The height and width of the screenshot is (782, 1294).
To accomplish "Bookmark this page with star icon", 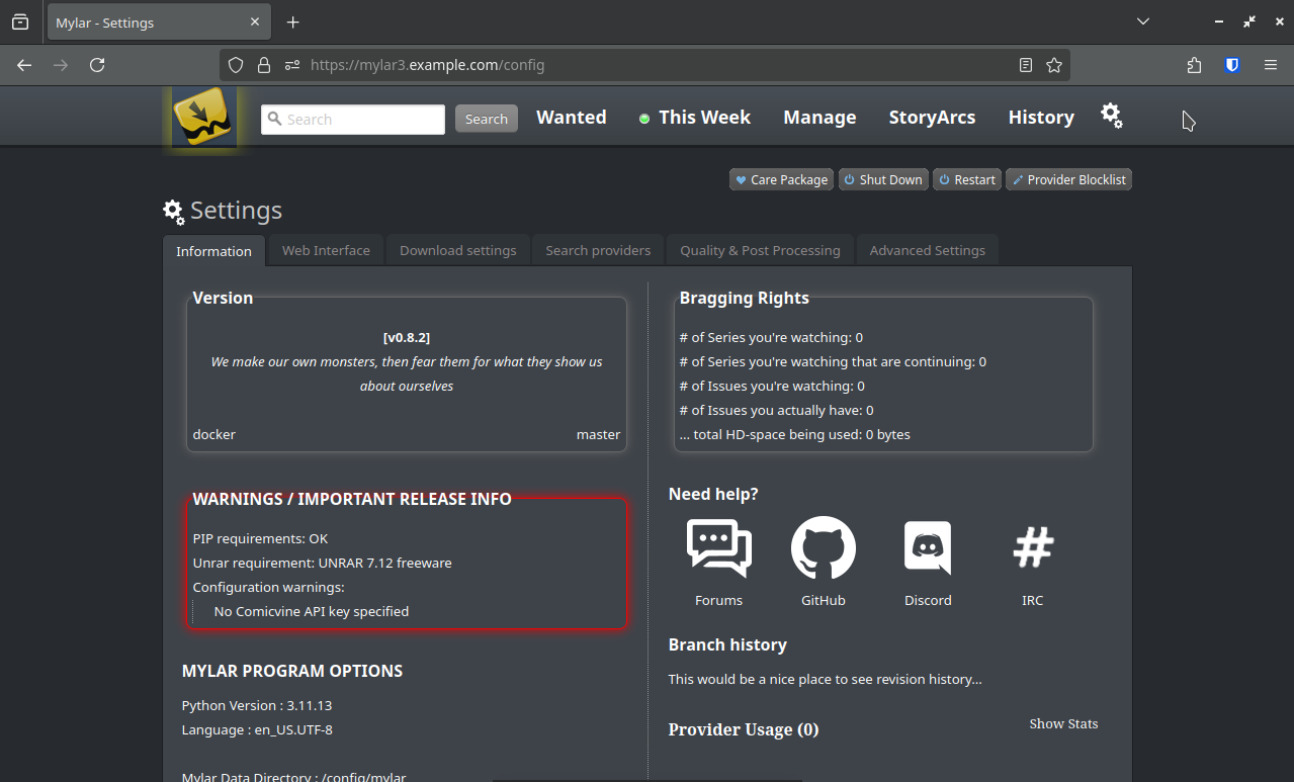I will pos(1054,65).
